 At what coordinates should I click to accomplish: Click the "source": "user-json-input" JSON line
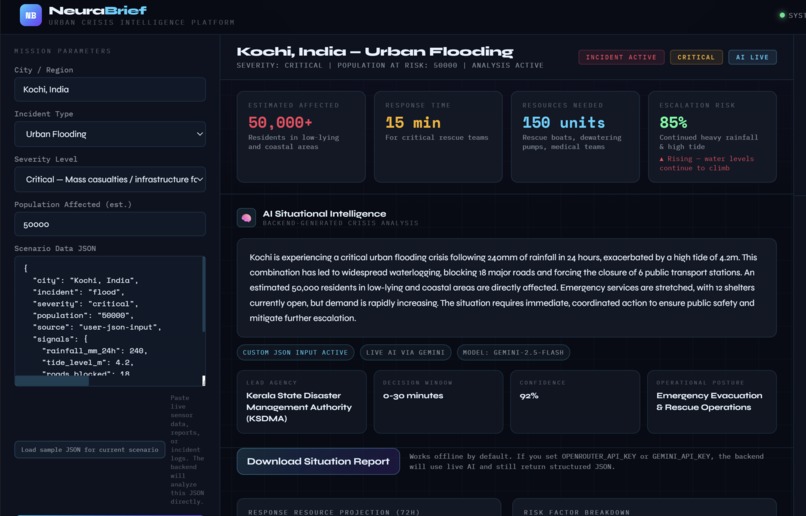(97, 327)
